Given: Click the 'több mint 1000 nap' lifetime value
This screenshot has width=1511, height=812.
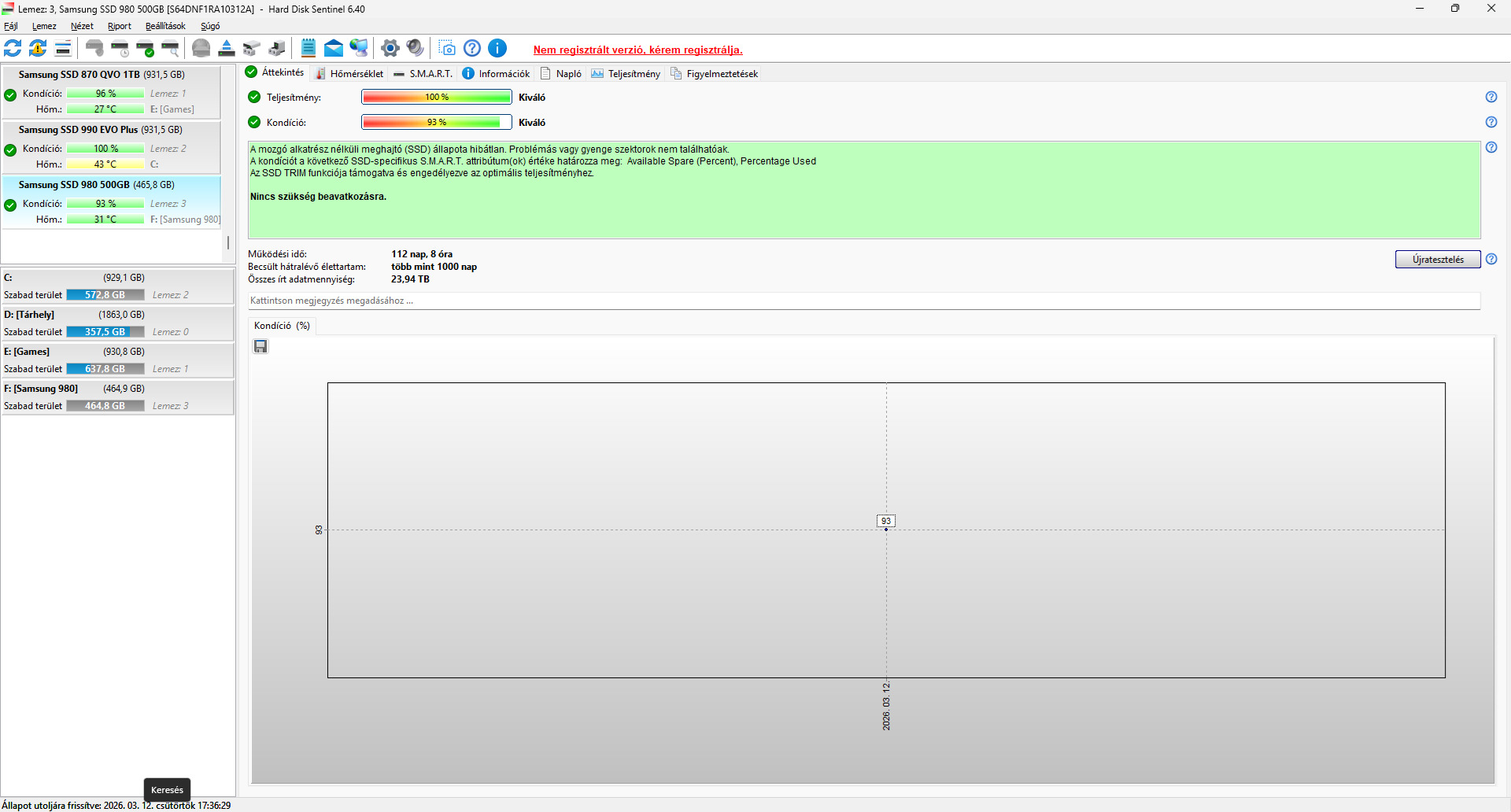Looking at the screenshot, I should click(x=434, y=267).
